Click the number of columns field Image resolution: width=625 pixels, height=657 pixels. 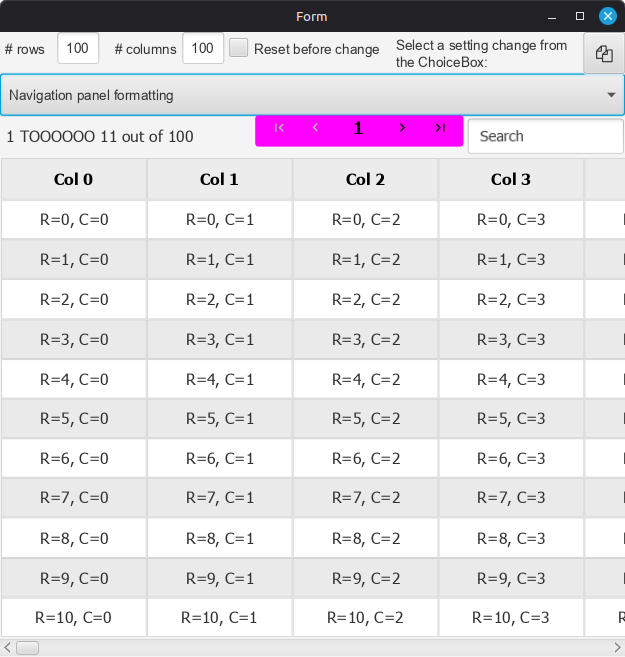pos(203,48)
